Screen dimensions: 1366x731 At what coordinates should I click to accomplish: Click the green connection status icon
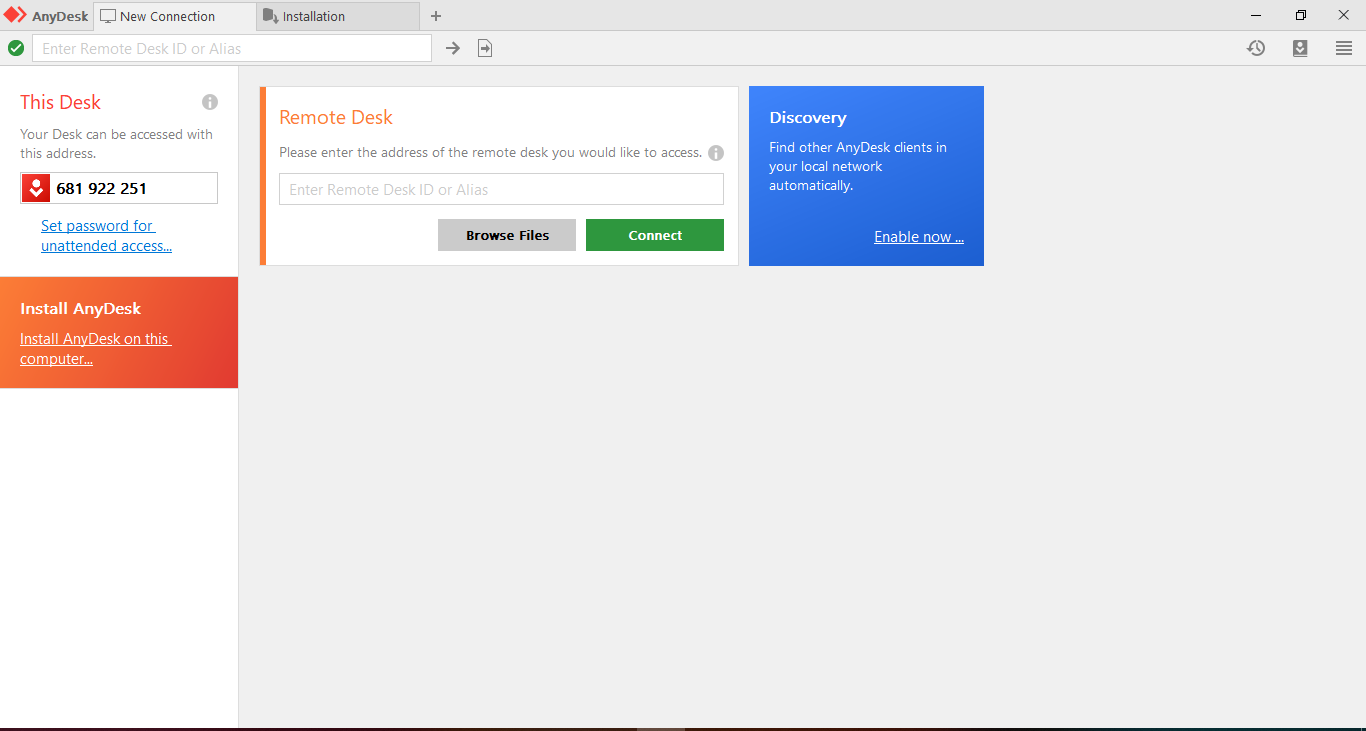[x=15, y=47]
